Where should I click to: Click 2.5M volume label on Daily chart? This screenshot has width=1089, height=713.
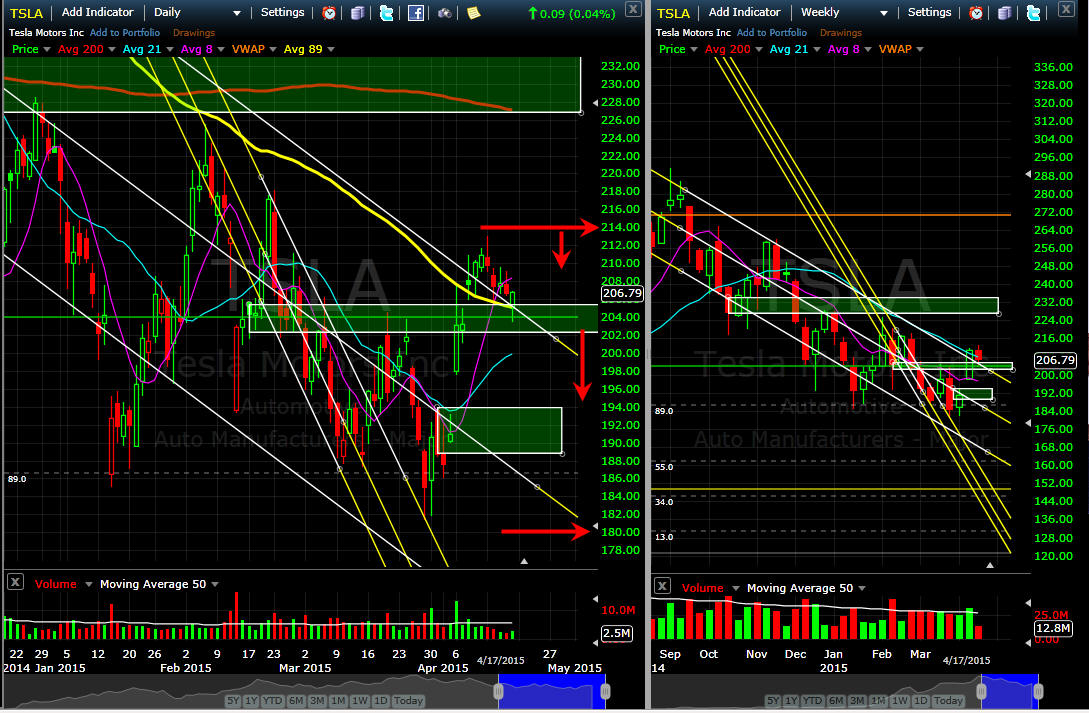pos(617,633)
